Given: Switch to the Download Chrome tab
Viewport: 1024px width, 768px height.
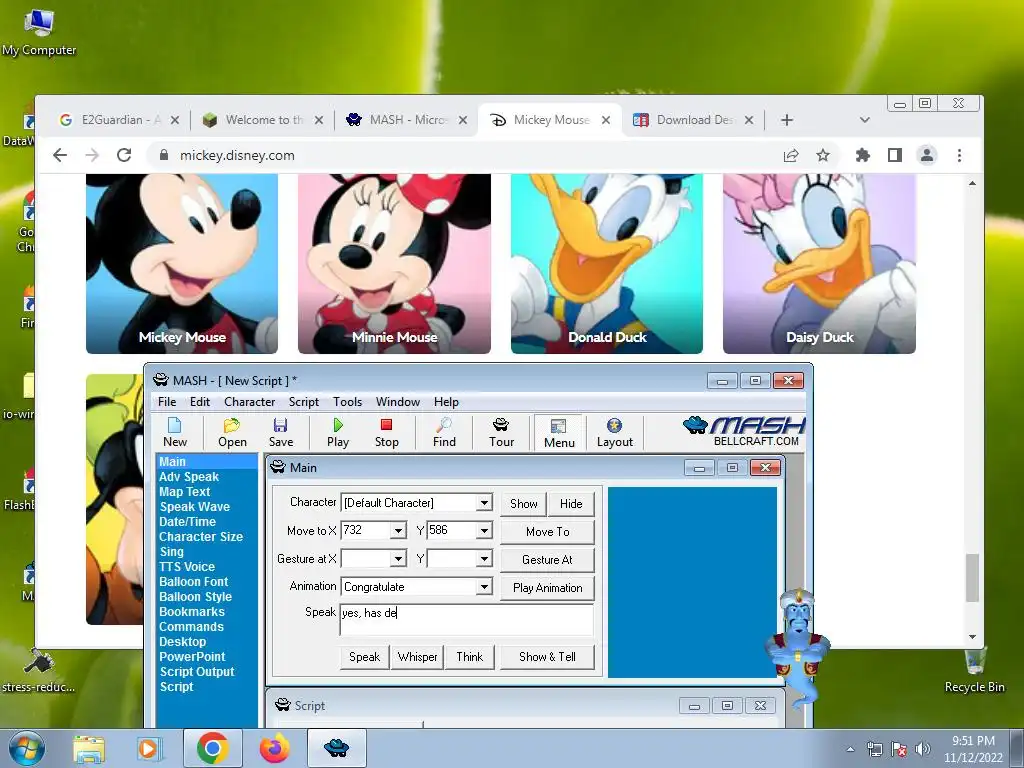Looking at the screenshot, I should tap(694, 120).
